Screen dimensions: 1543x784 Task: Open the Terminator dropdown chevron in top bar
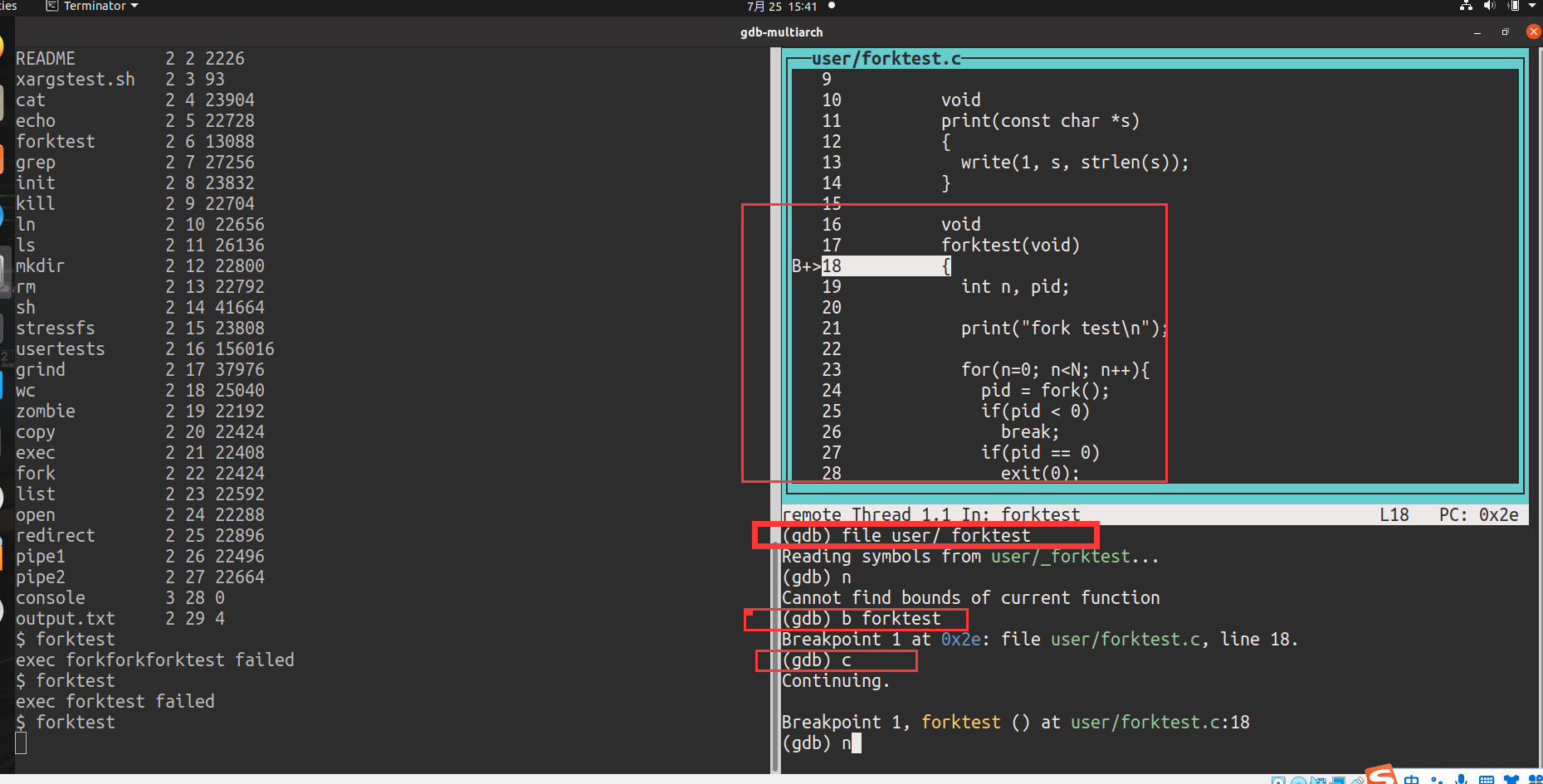(135, 6)
